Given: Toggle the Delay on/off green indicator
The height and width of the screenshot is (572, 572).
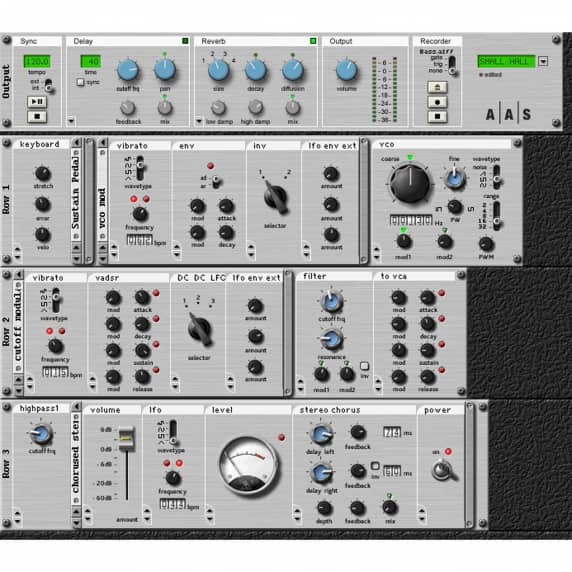Looking at the screenshot, I should [185, 41].
